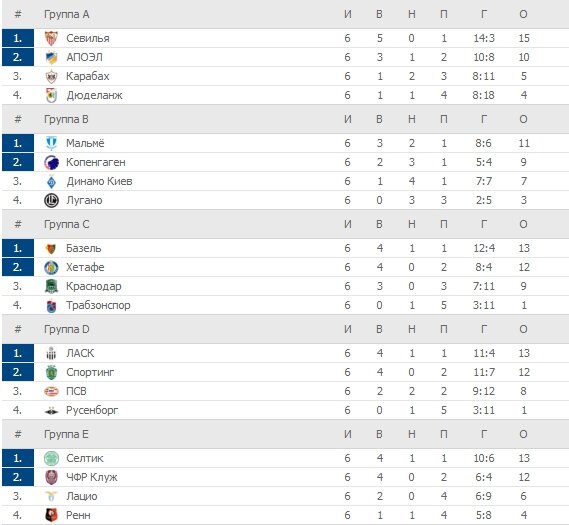The height and width of the screenshot is (525, 569).
Task: Click the Копенгаген lion logo
Action: (51, 162)
